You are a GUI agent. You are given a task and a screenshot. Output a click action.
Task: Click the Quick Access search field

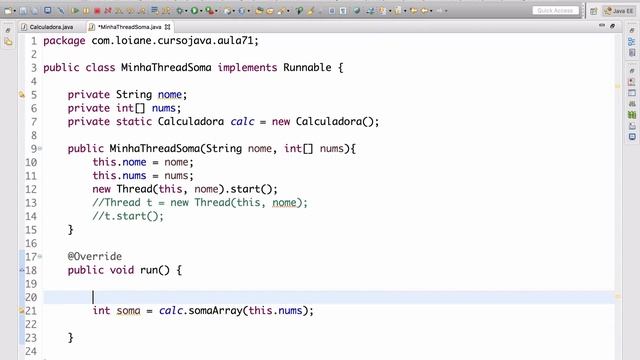556,11
